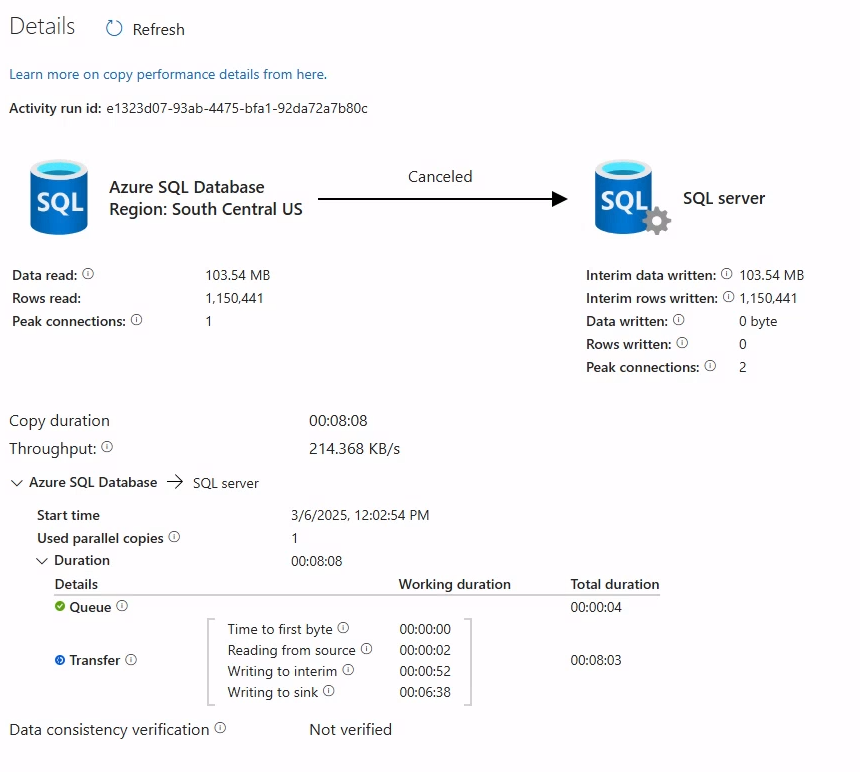This screenshot has height=772, width=860.
Task: Click the Queue total duration 00:00:04
Action: [x=596, y=608]
